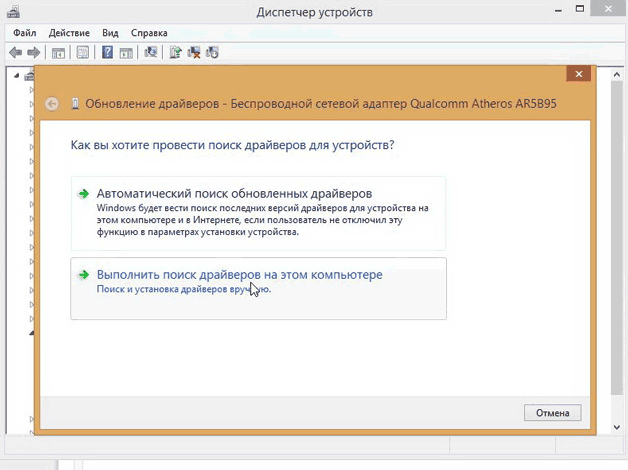
Task: Click the uninstall device toolbar icon
Action: [194, 52]
